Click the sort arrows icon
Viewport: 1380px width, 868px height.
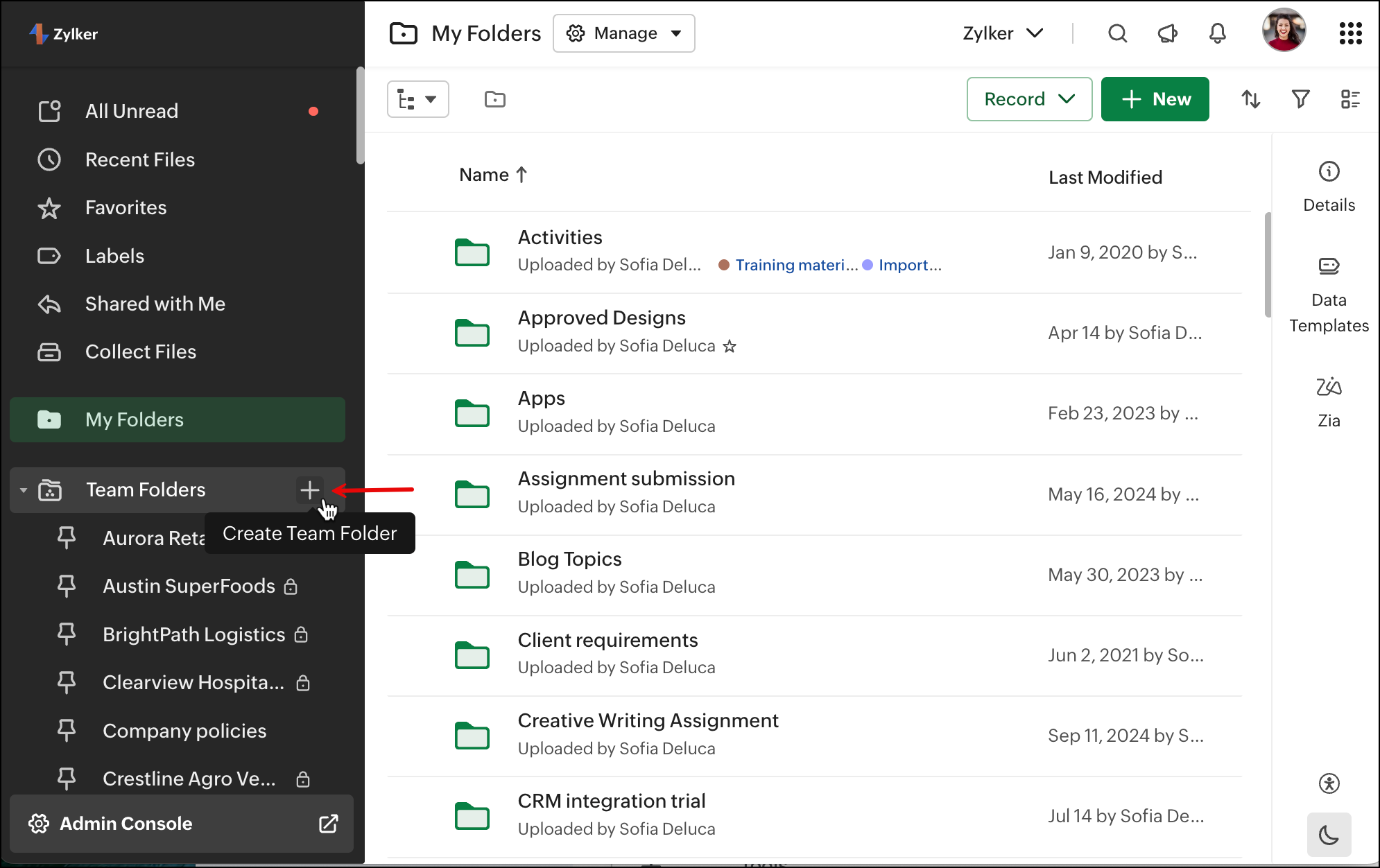(1250, 99)
